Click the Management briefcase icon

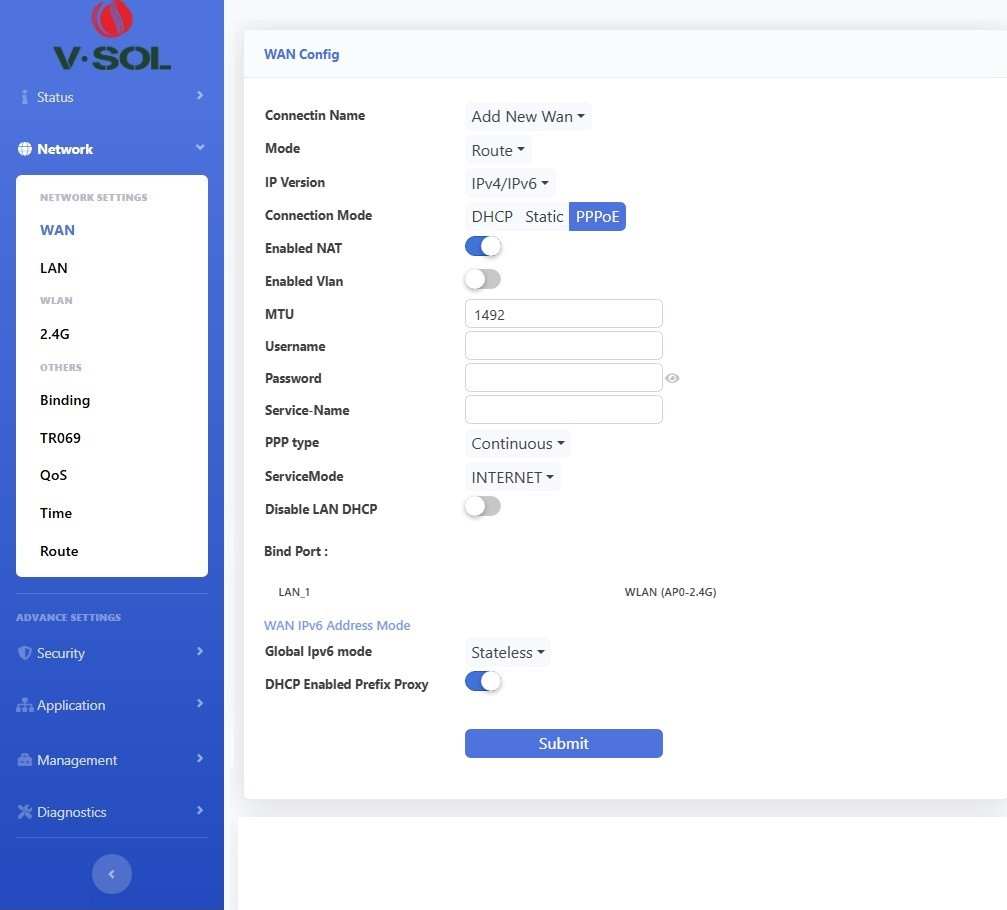(x=25, y=760)
